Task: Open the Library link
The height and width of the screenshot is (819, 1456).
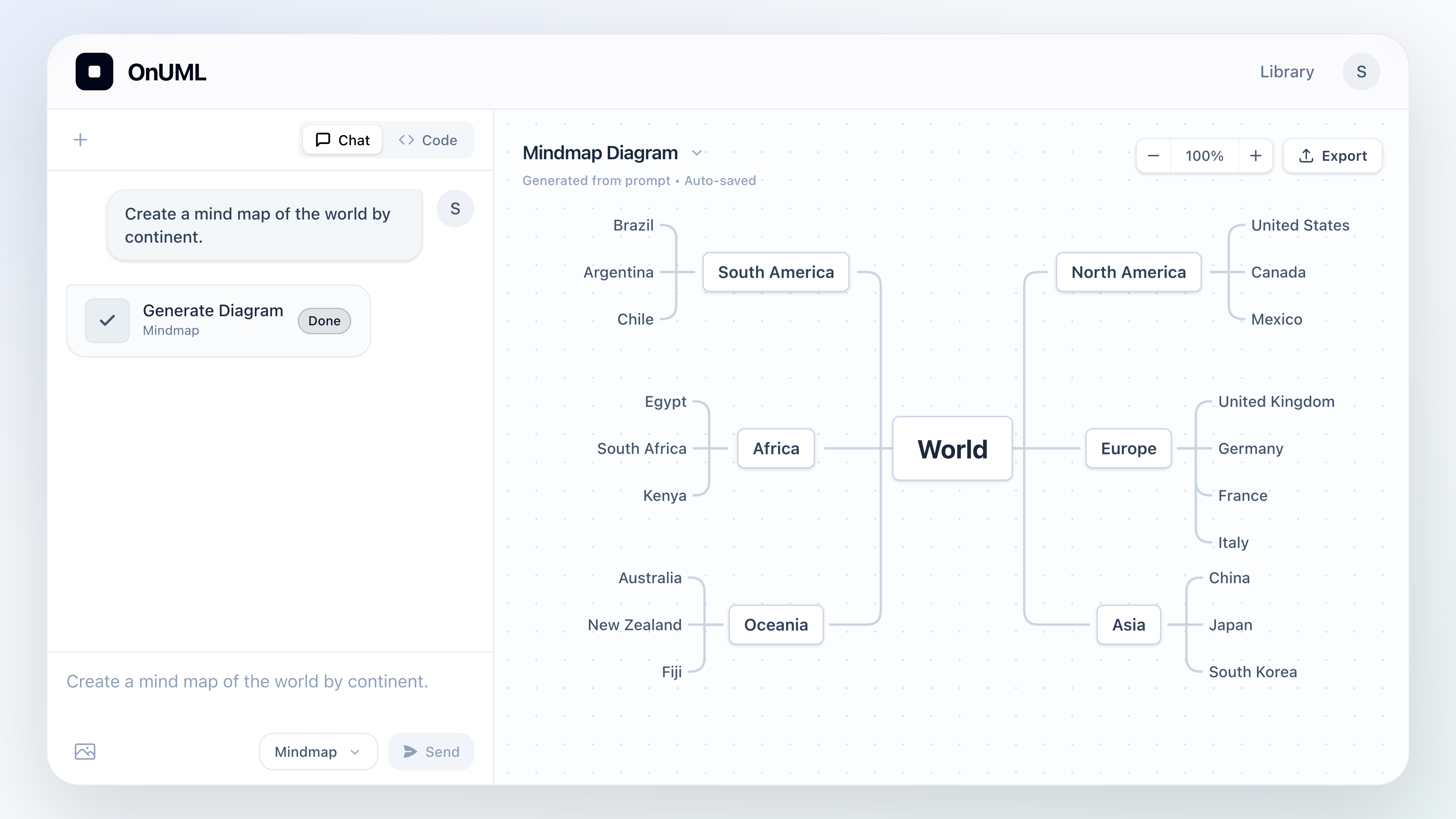Action: pos(1287,72)
